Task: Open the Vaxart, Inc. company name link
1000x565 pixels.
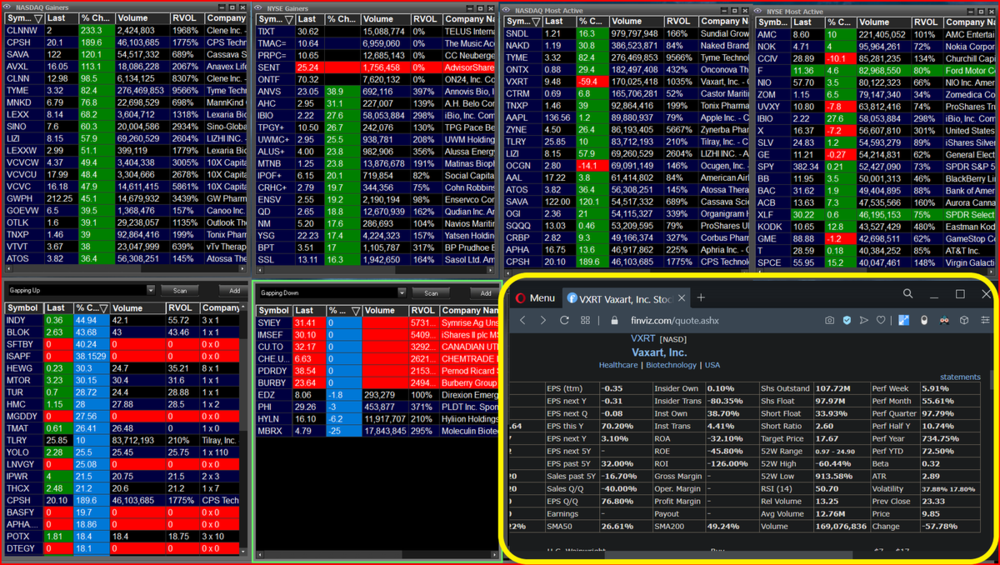Action: pos(659,352)
